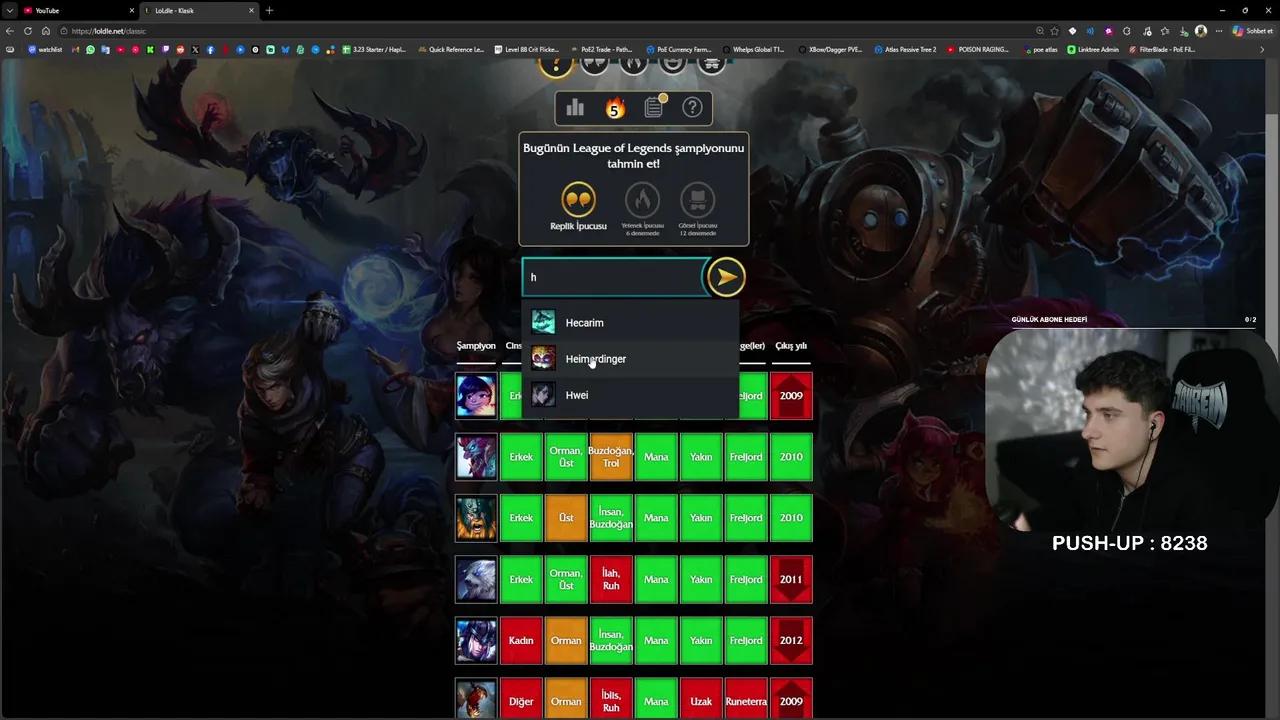
Task: Open the zoom magnifier icon in address bar
Action: (x=1040, y=31)
